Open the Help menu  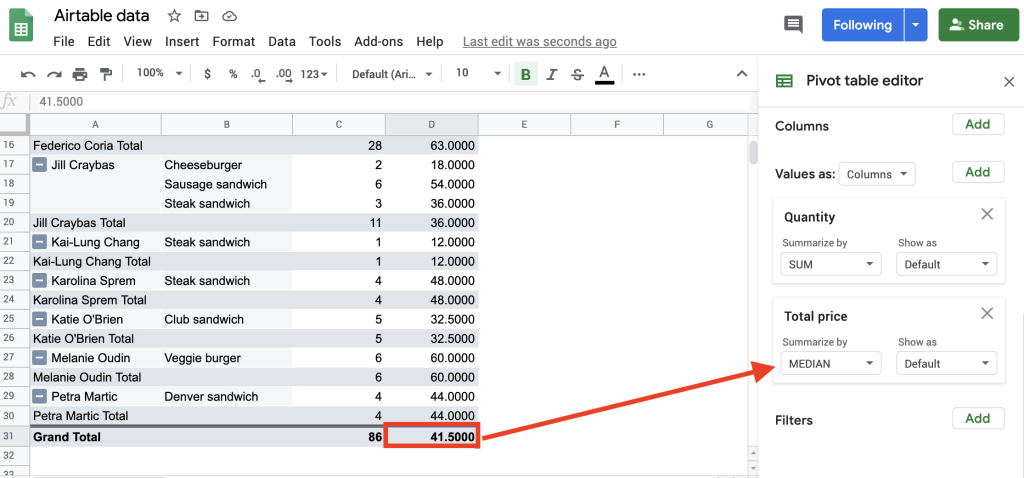(430, 42)
